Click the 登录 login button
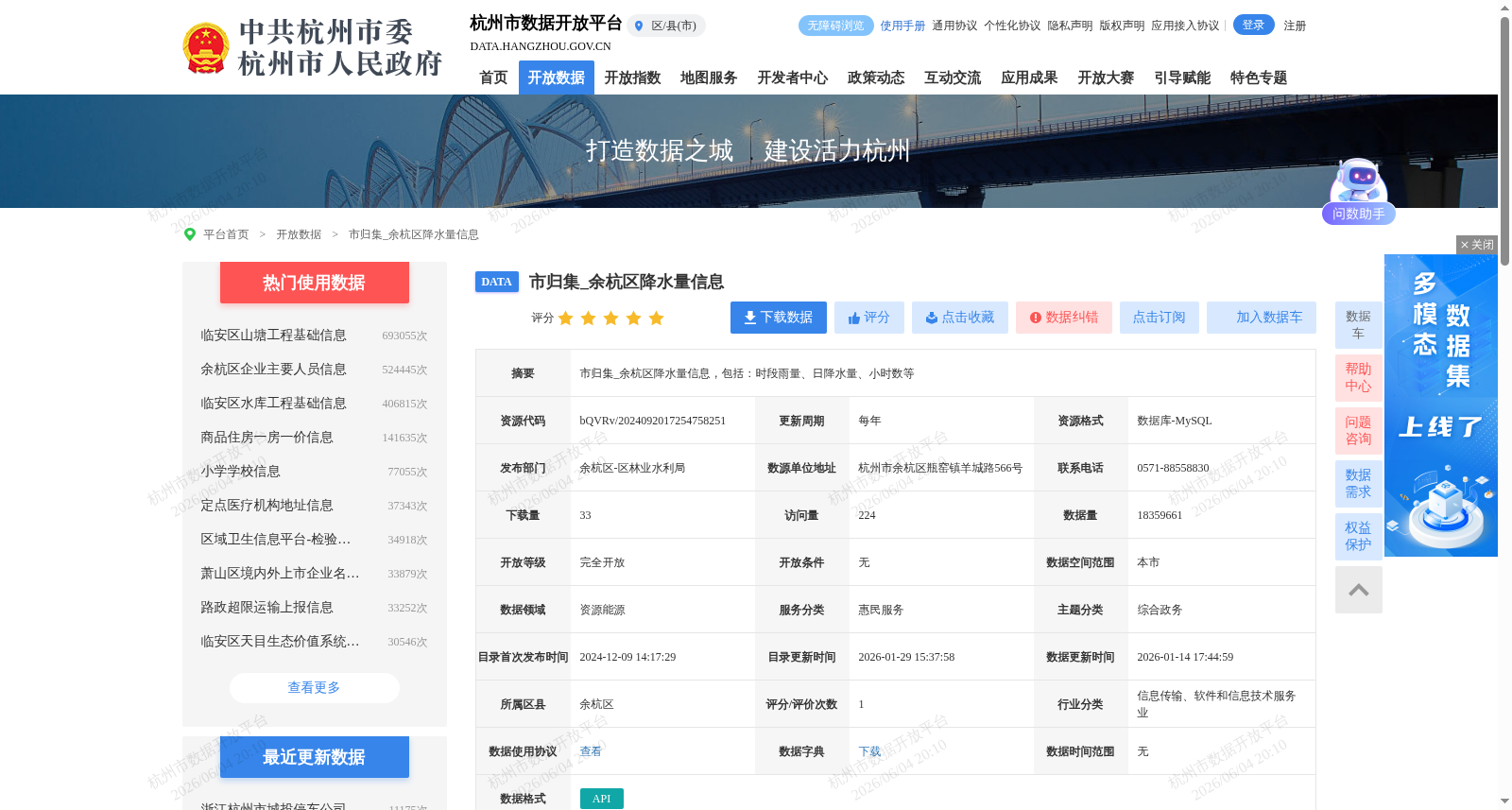The image size is (1512, 810). pyautogui.click(x=1254, y=25)
